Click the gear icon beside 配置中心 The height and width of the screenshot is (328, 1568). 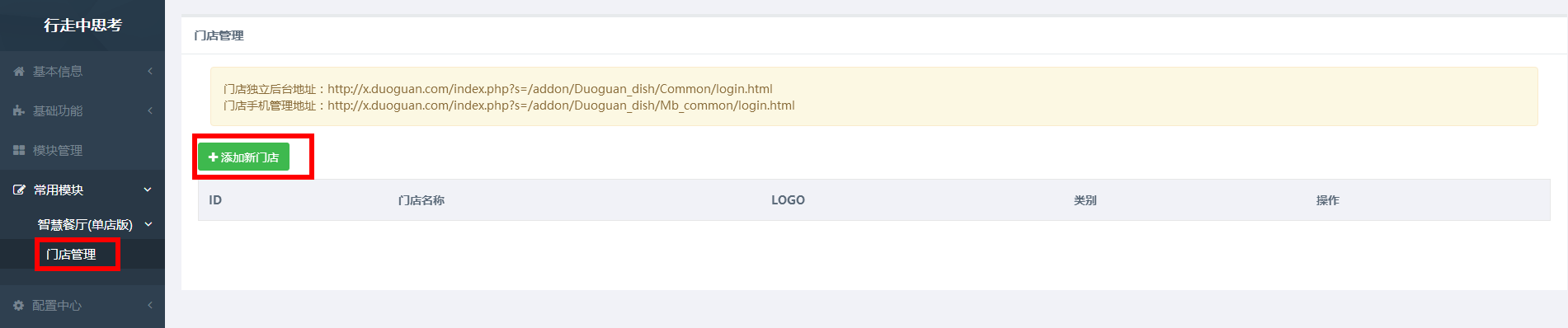(18, 306)
